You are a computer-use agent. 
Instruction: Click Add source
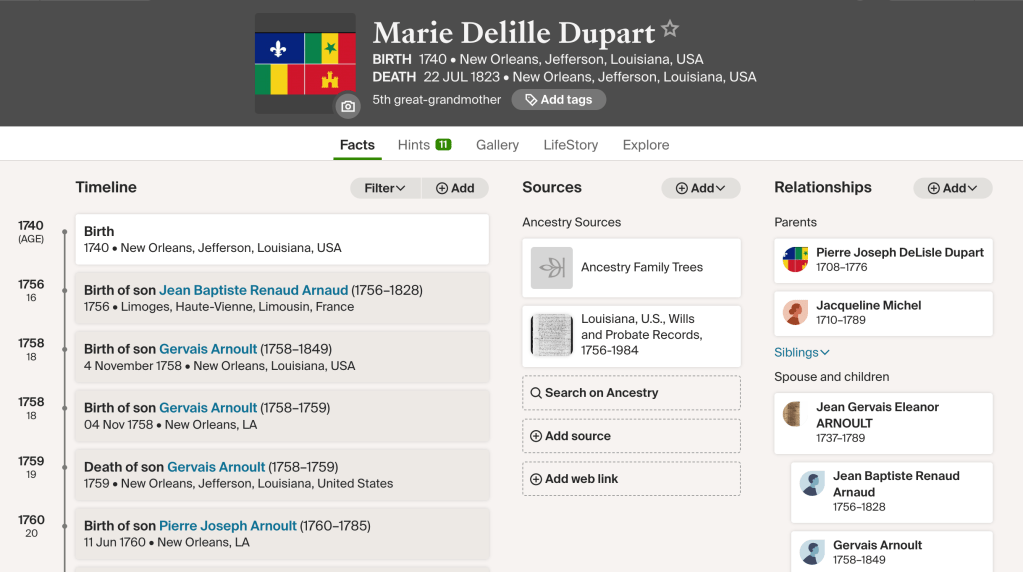[x=631, y=436]
